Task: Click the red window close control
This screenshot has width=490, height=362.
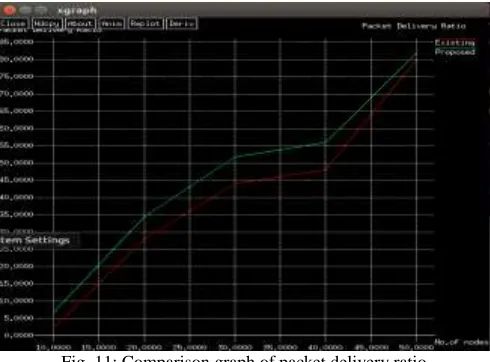Action: tap(9, 10)
